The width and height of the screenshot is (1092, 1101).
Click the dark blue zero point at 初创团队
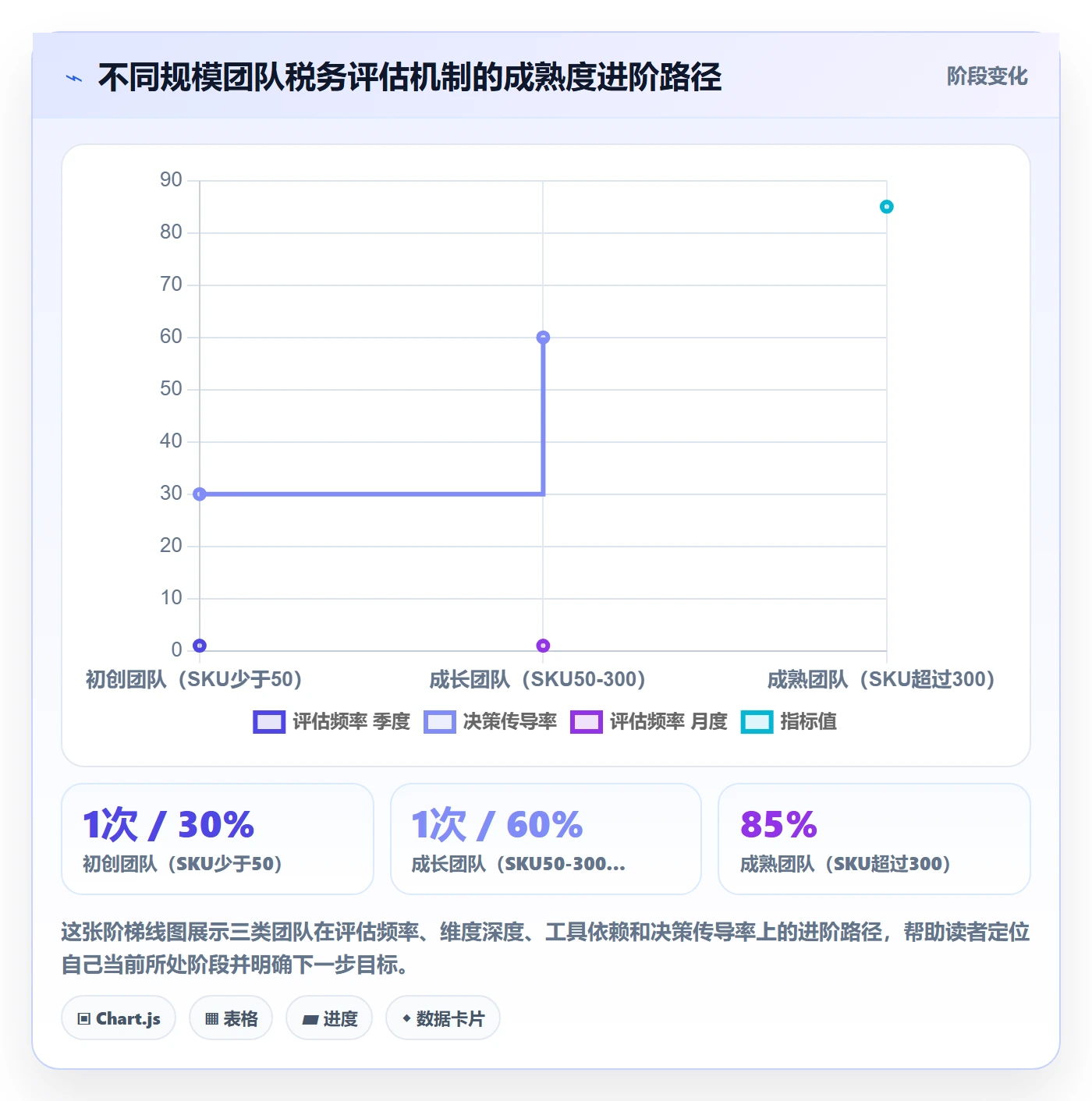(x=200, y=646)
